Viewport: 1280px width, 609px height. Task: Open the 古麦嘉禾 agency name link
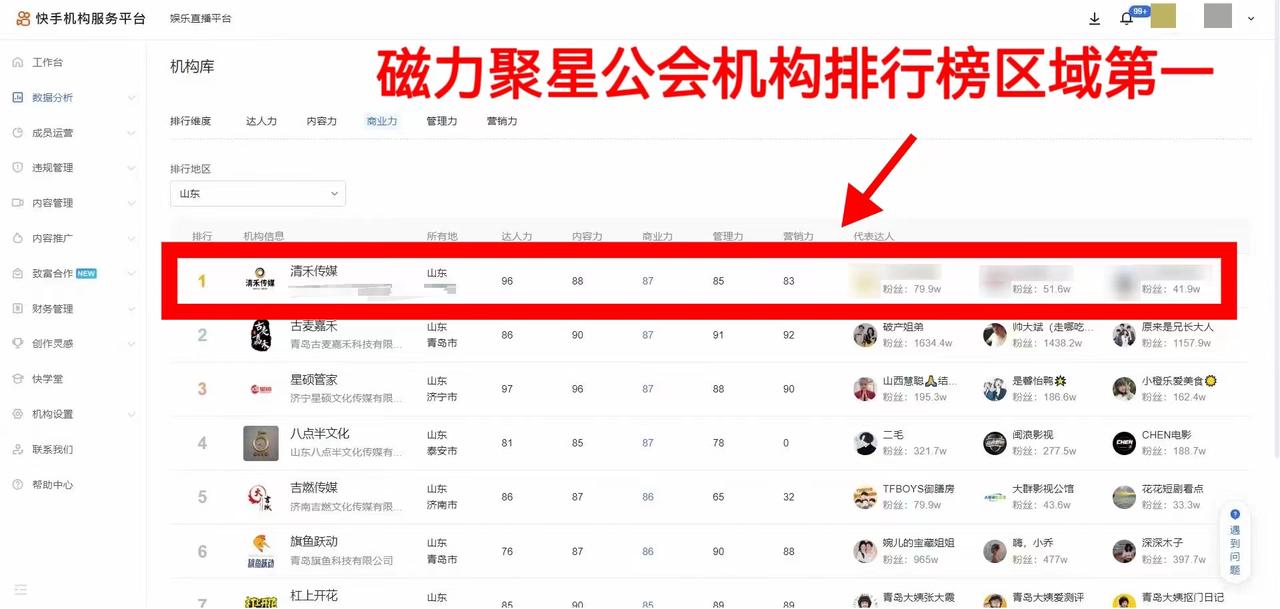point(314,326)
